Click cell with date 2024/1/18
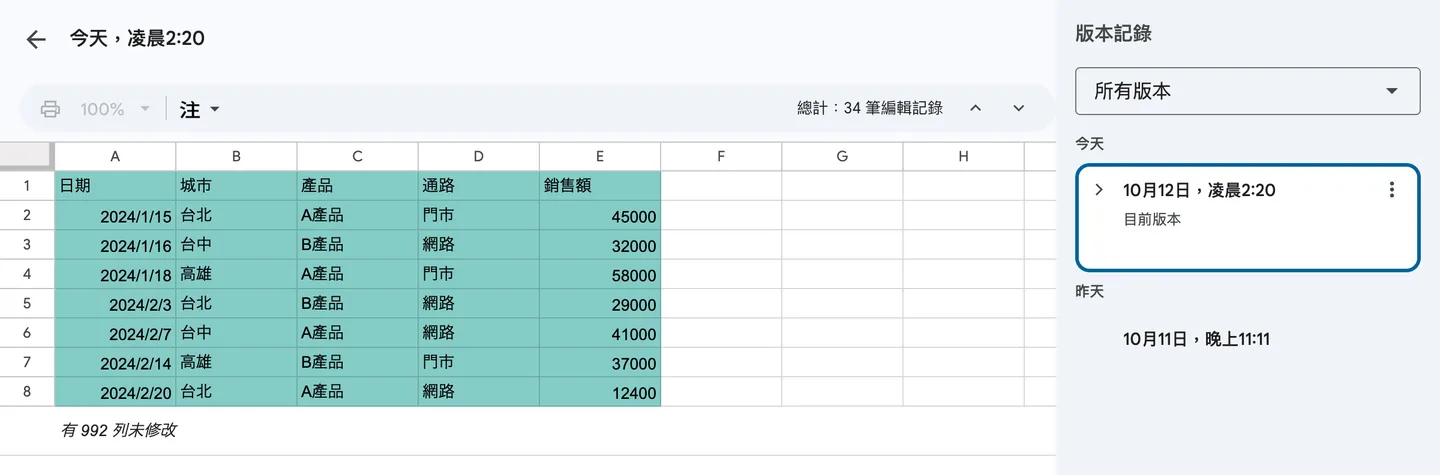 pyautogui.click(x=115, y=274)
